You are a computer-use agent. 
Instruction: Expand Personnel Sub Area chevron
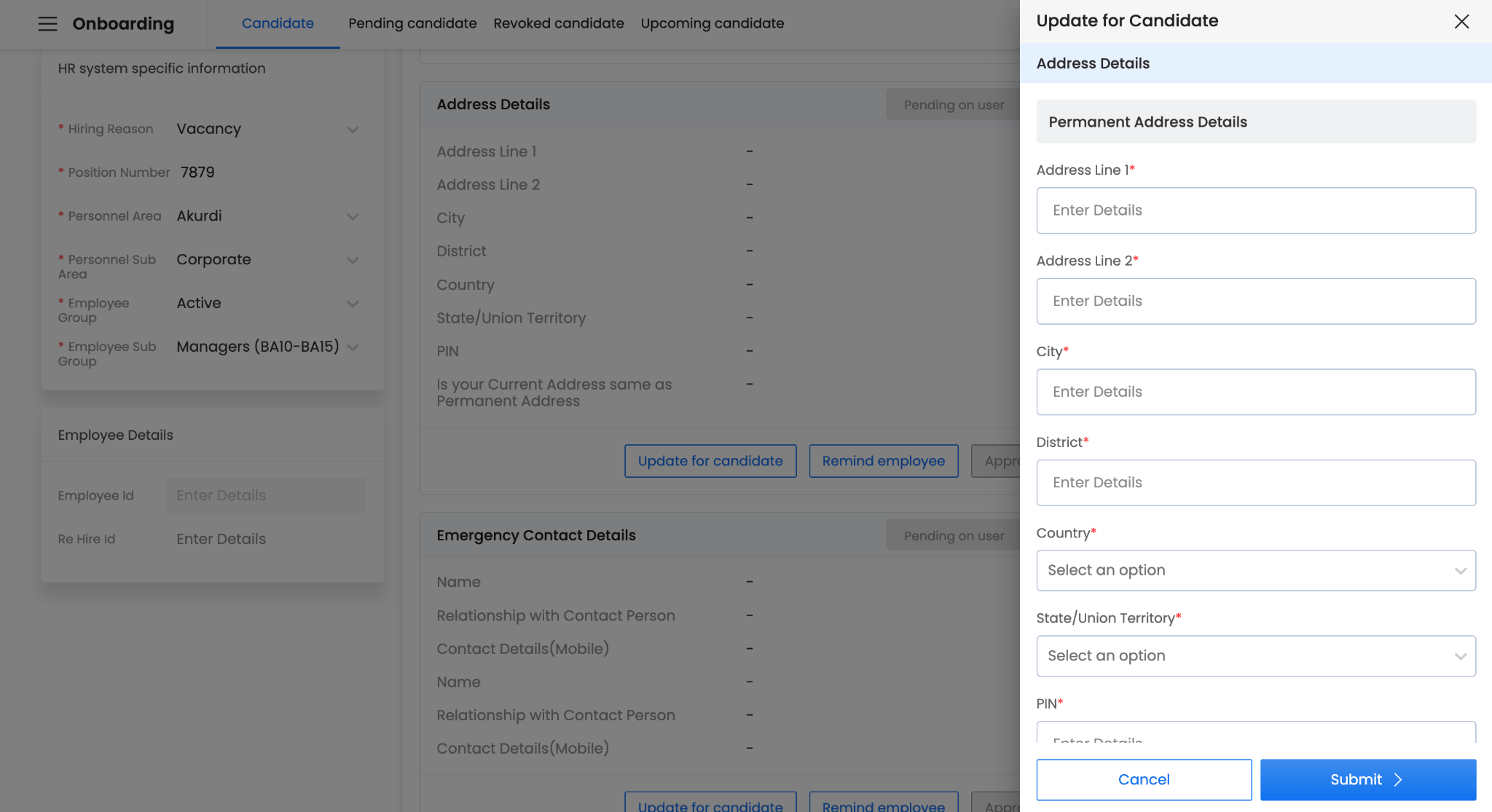[x=353, y=261]
